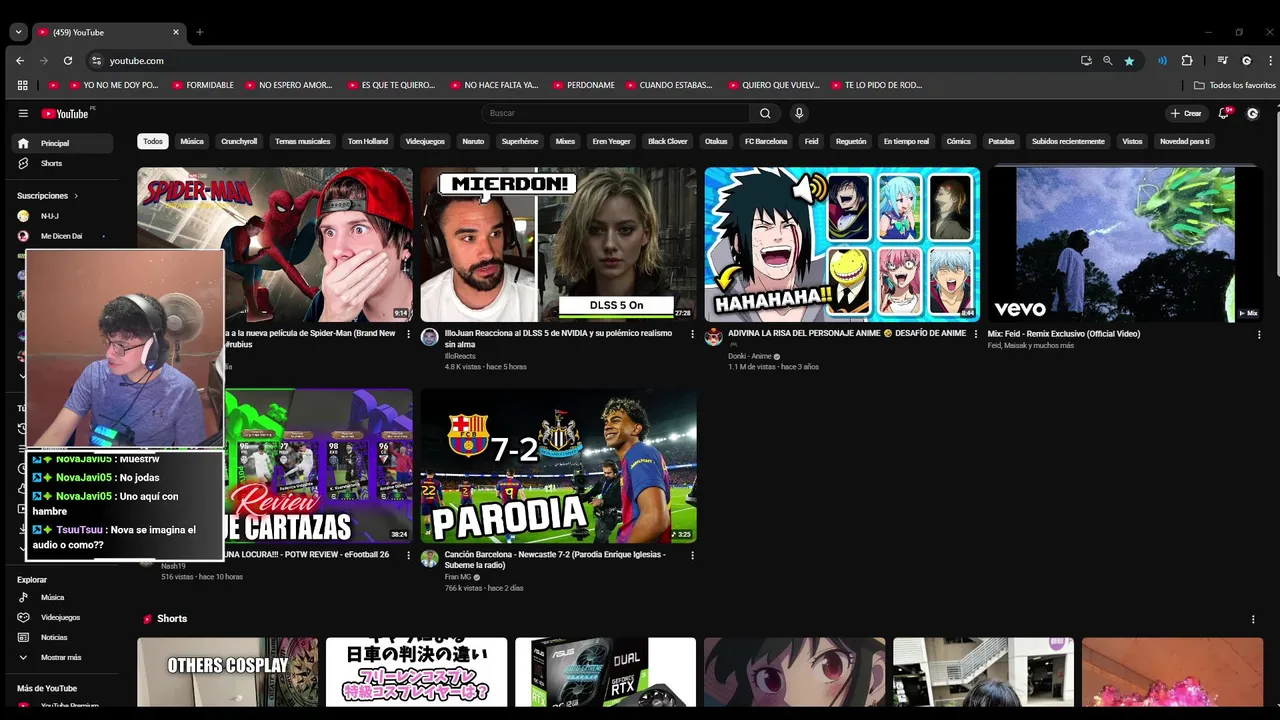1280x720 pixels.
Task: Go back with the browser back arrow
Action: [x=20, y=61]
